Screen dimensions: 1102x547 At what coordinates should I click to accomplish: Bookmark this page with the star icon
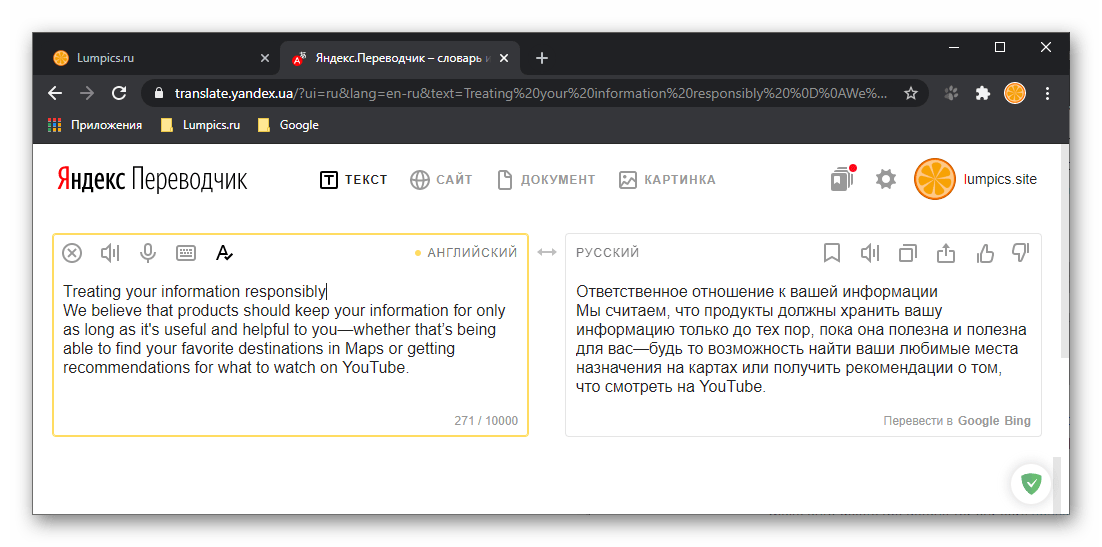coord(911,93)
